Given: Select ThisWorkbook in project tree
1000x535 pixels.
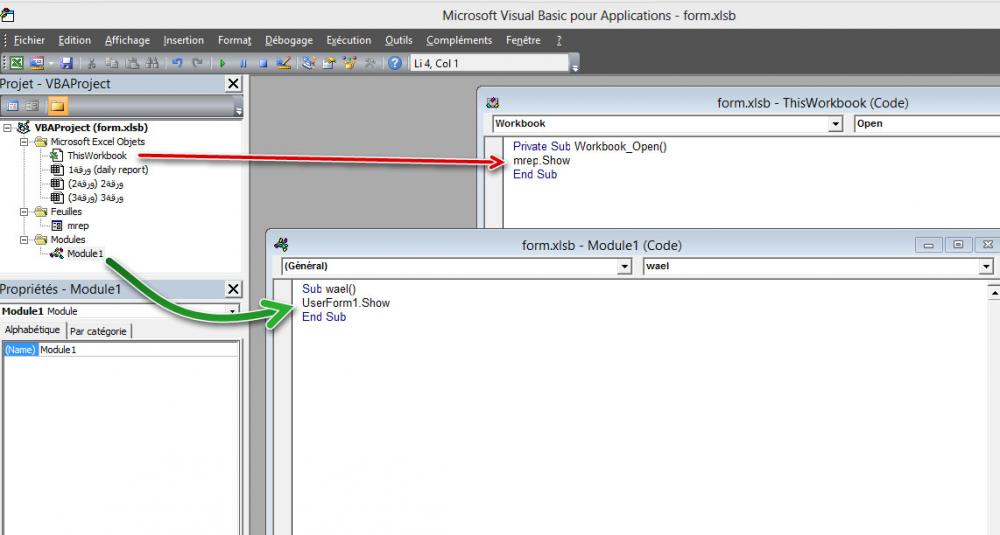Looking at the screenshot, I should pyautogui.click(x=97, y=156).
